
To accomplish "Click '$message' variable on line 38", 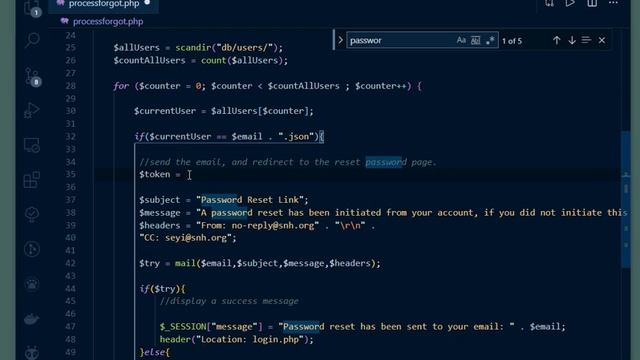I will pyautogui.click(x=160, y=213).
